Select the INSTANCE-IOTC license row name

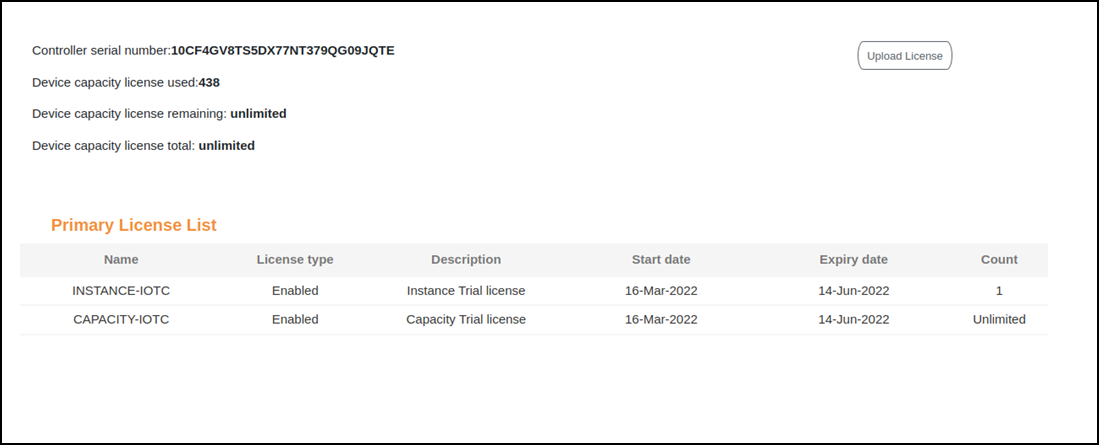tap(121, 291)
